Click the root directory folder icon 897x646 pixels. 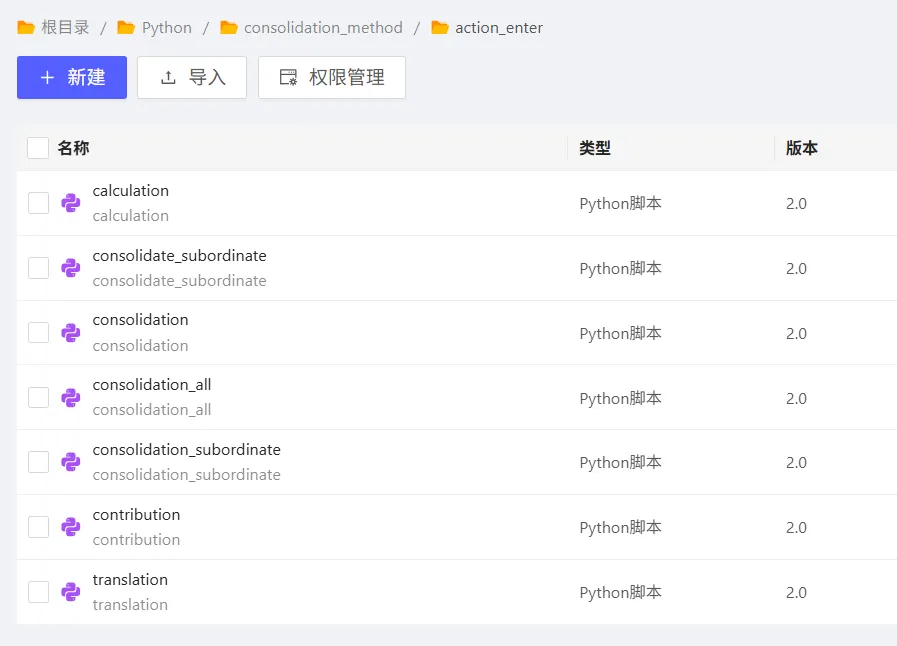[x=26, y=28]
